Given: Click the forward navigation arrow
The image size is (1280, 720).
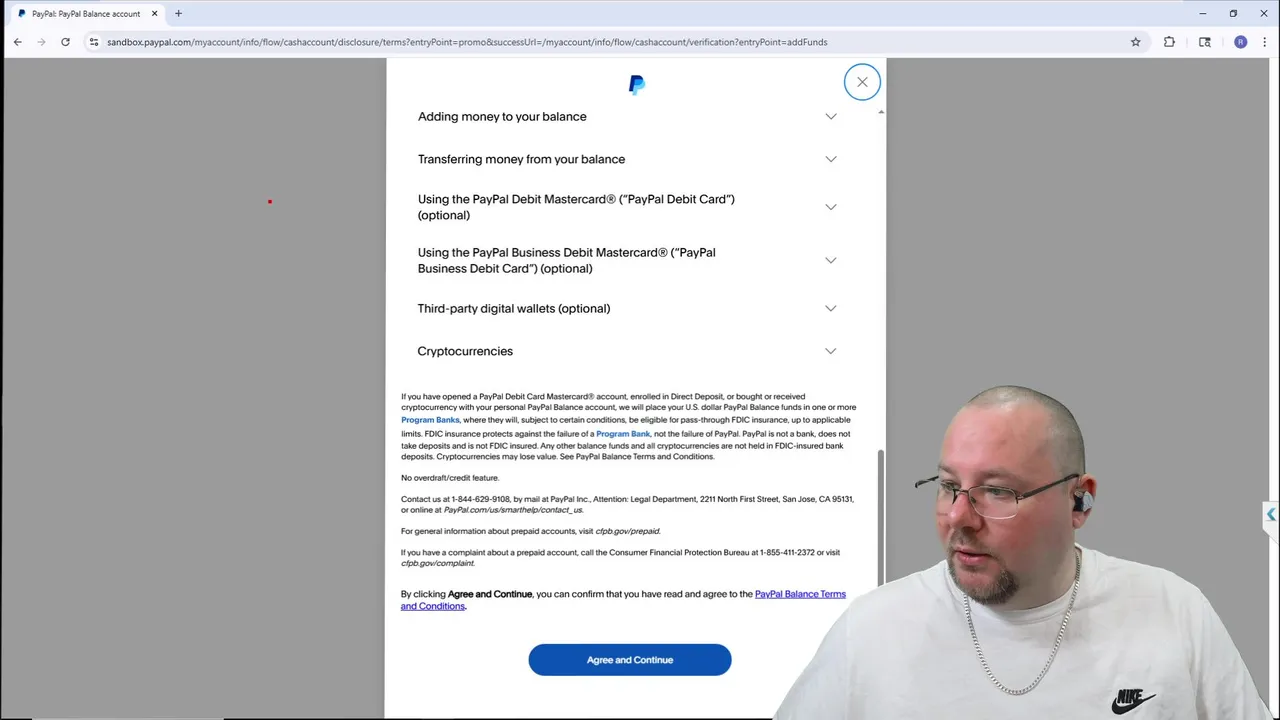Looking at the screenshot, I should tap(41, 42).
